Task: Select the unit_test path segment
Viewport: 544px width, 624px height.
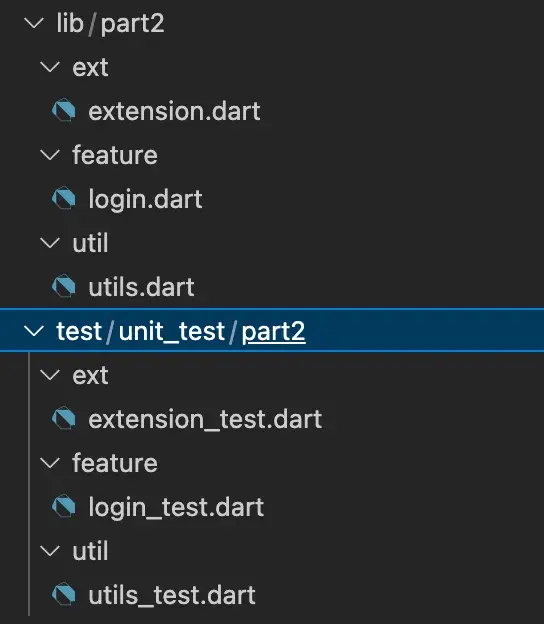Action: (172, 332)
